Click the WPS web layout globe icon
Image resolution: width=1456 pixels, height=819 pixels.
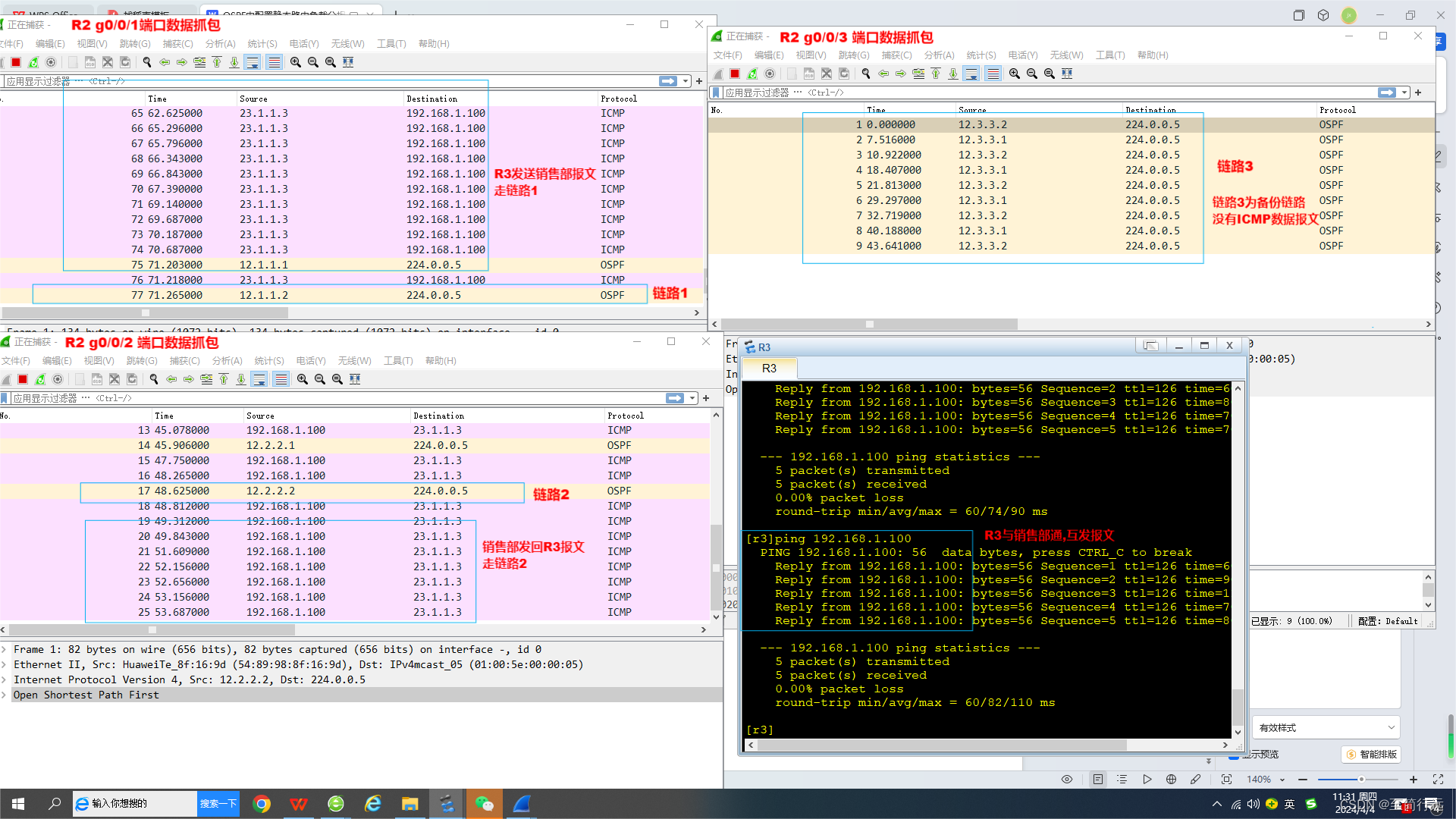(1171, 779)
